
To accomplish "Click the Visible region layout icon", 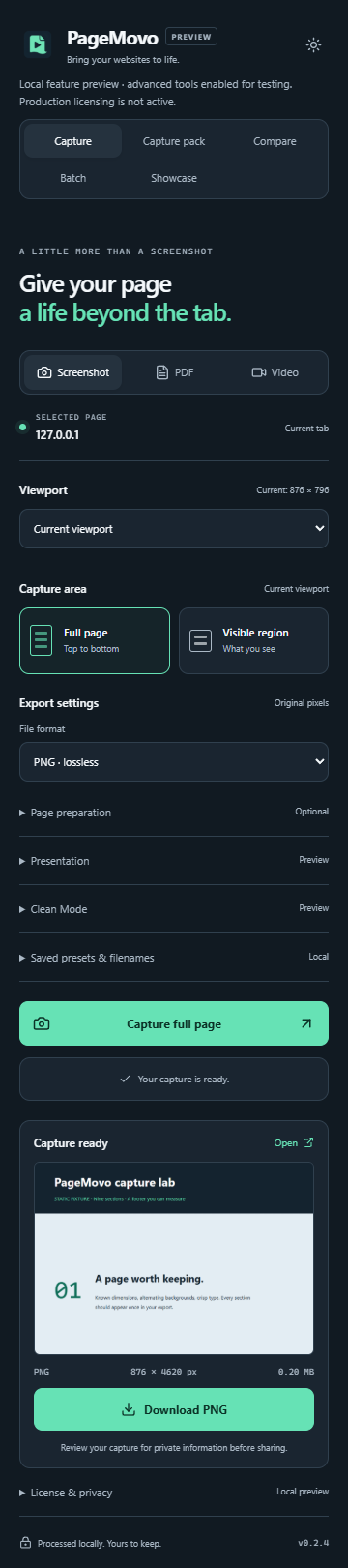I will (201, 640).
